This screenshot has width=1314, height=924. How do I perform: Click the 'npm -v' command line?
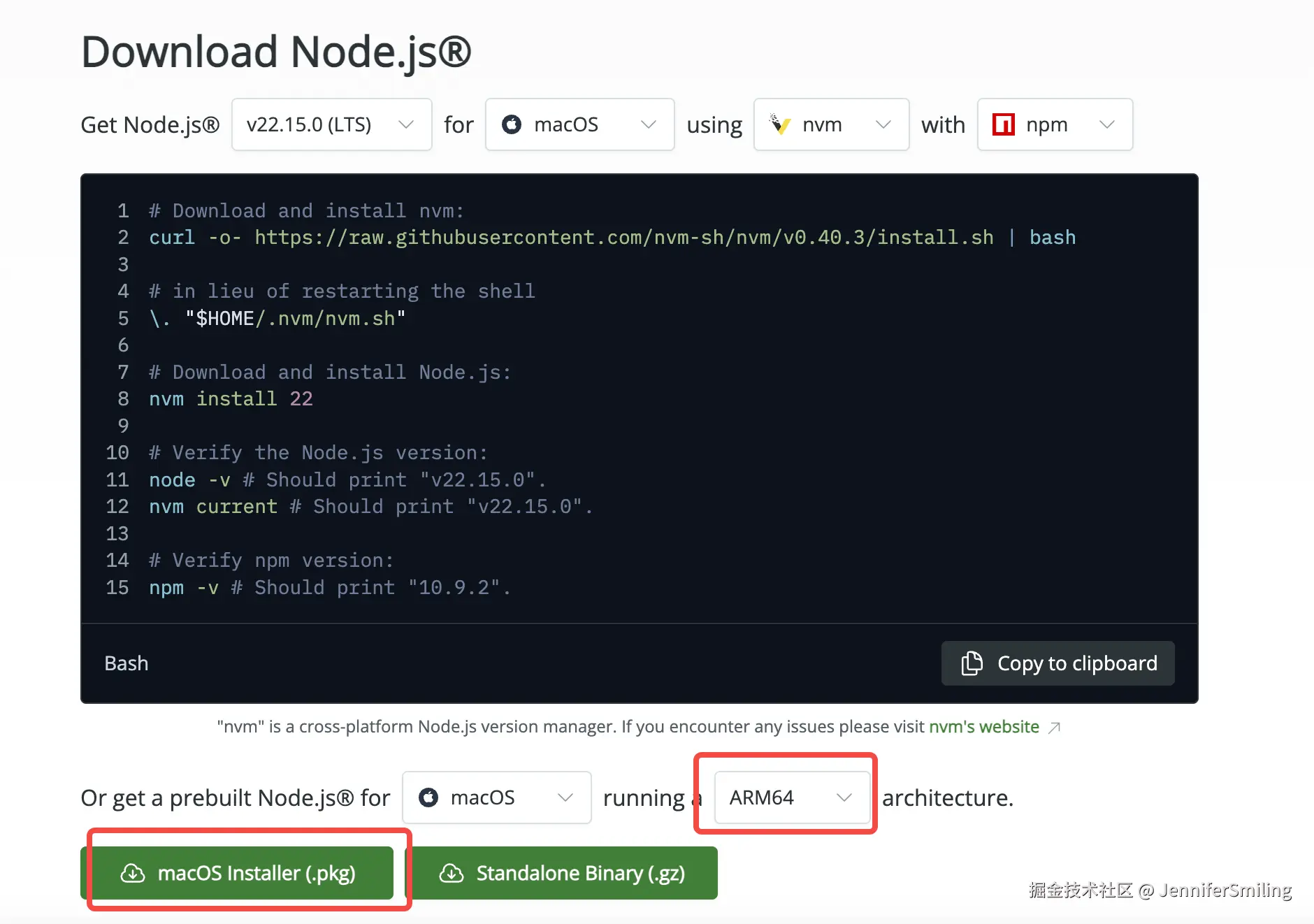330,588
